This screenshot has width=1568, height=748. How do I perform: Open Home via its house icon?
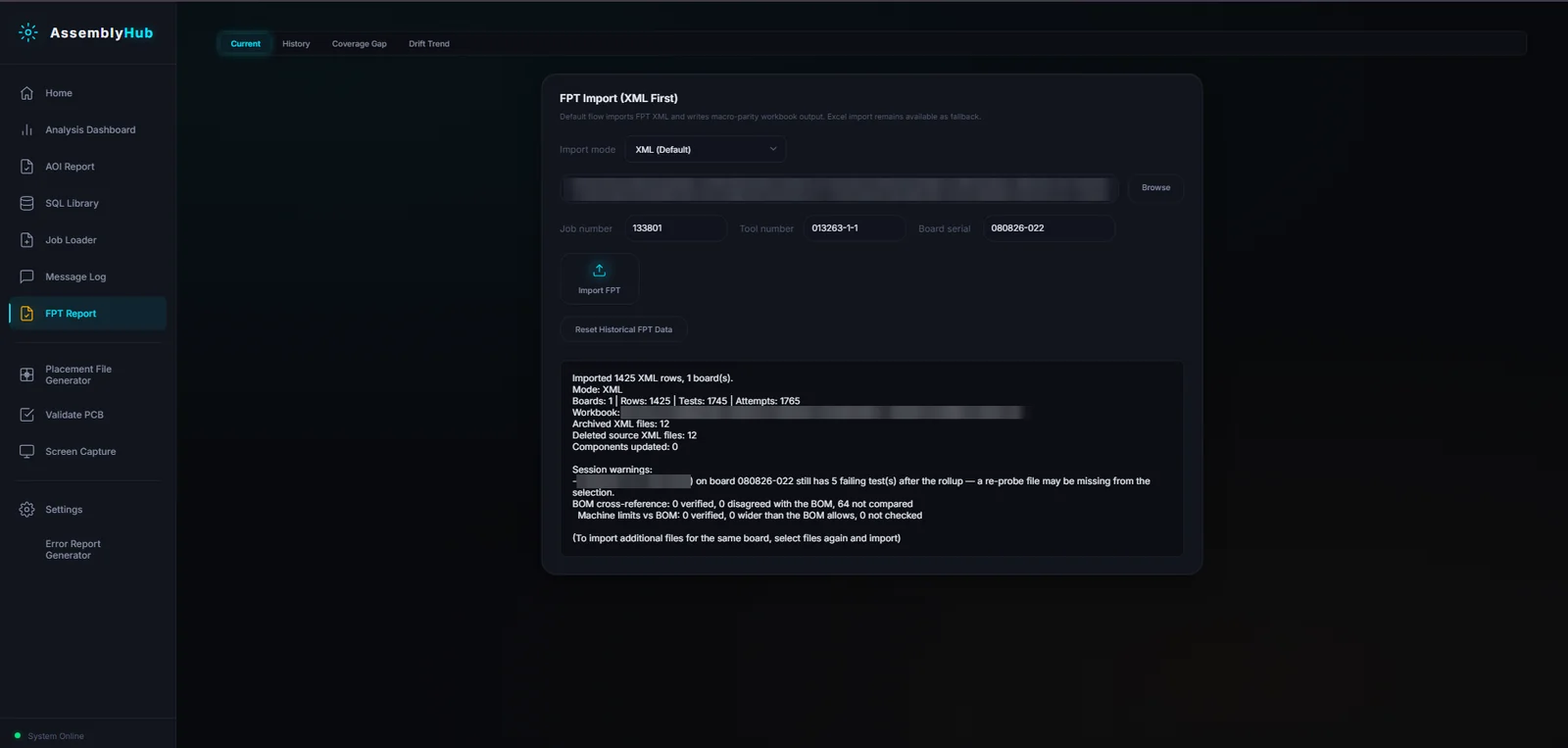click(26, 93)
